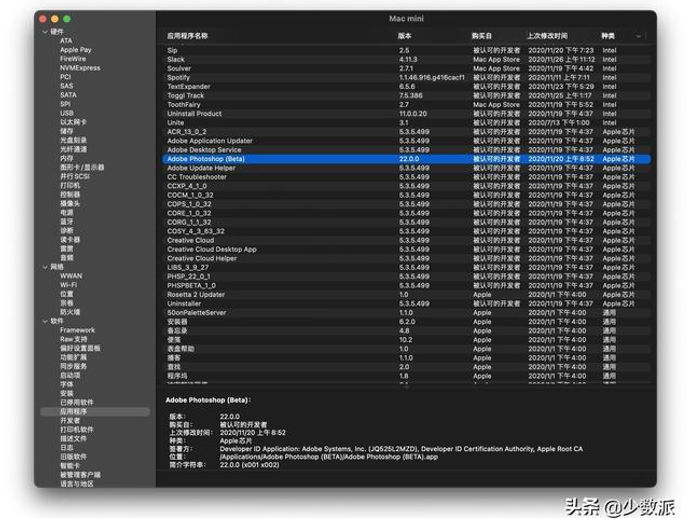690x518 pixels.
Task: Select Framework under 软件
Action: tap(77, 330)
